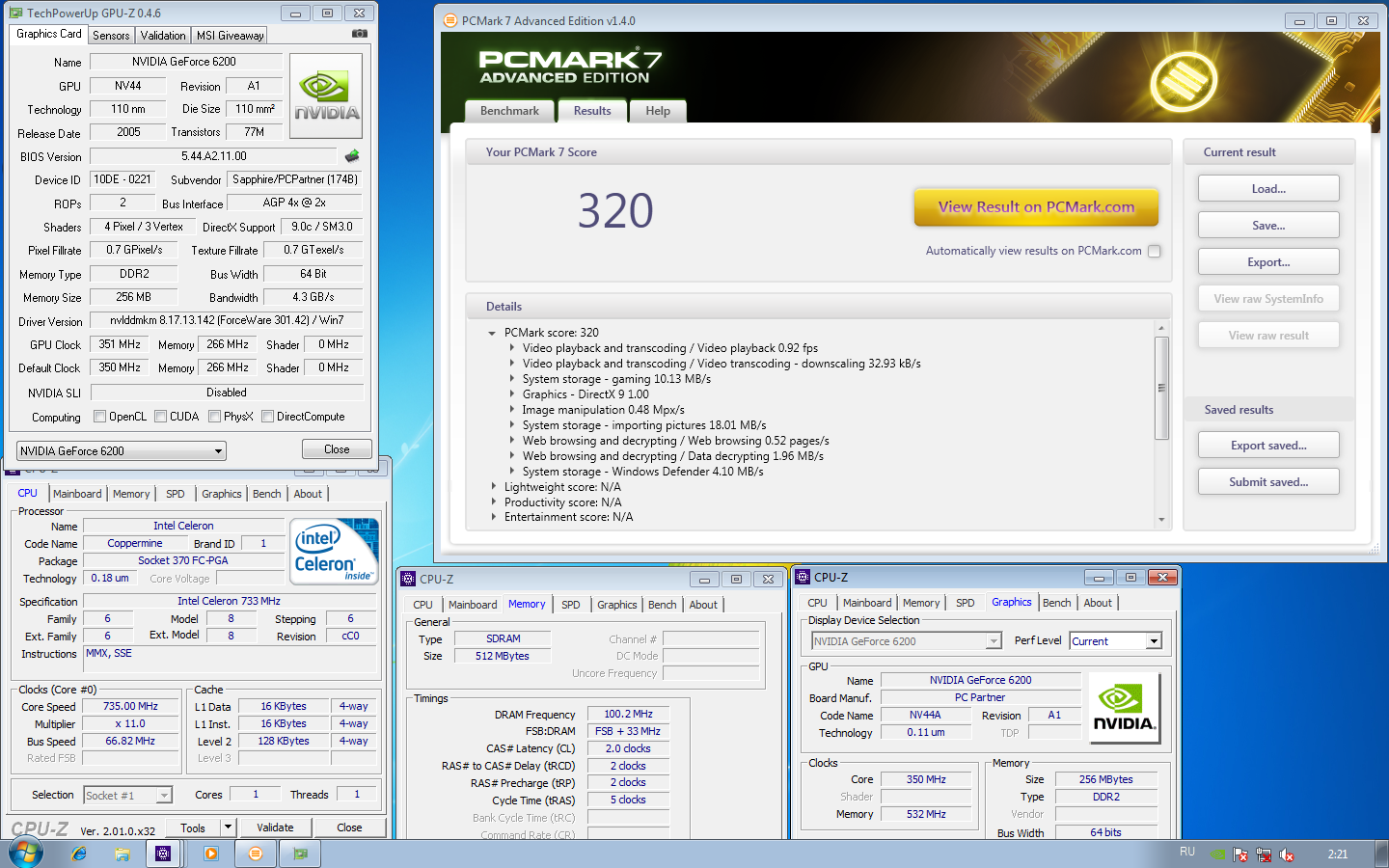Click the Submit saved... button
The width and height of the screenshot is (1389, 868).
pyautogui.click(x=1268, y=482)
